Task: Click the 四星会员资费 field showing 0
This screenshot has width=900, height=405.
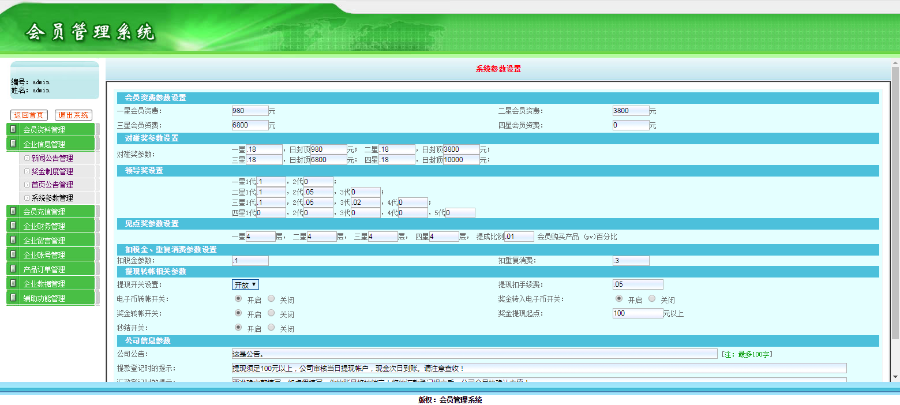Action: click(x=631, y=125)
